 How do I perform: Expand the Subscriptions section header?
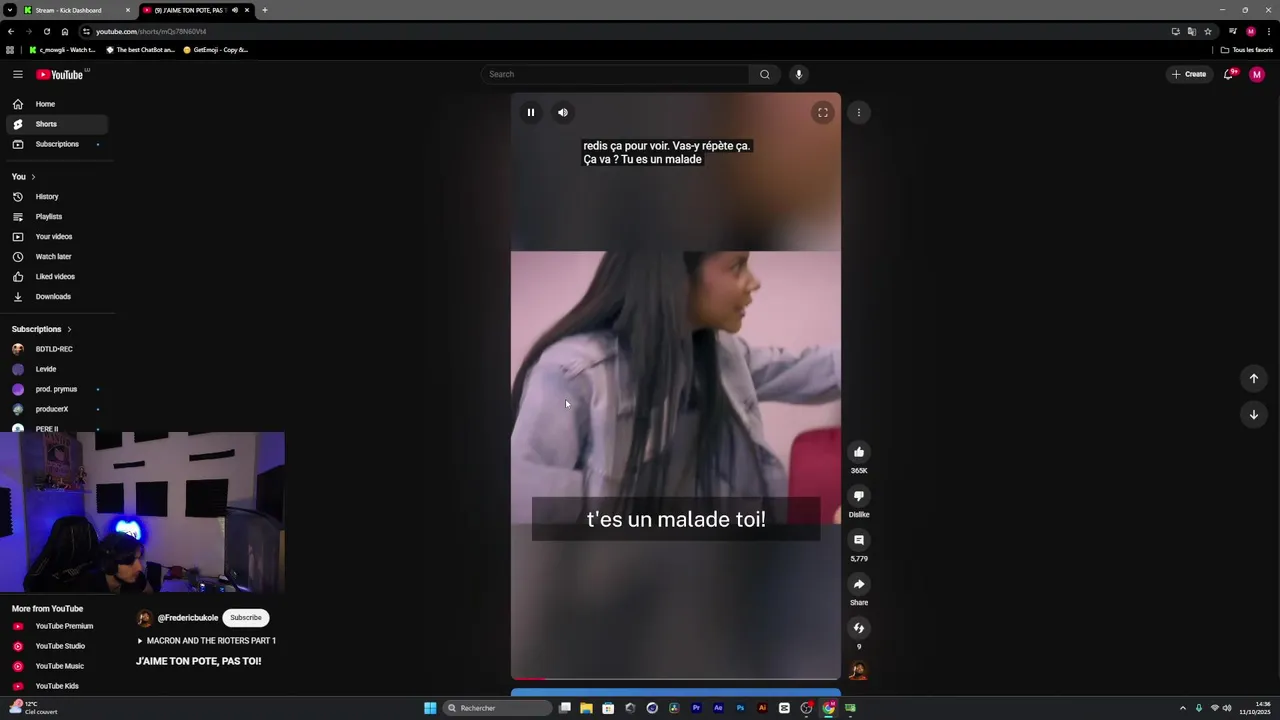pos(42,329)
